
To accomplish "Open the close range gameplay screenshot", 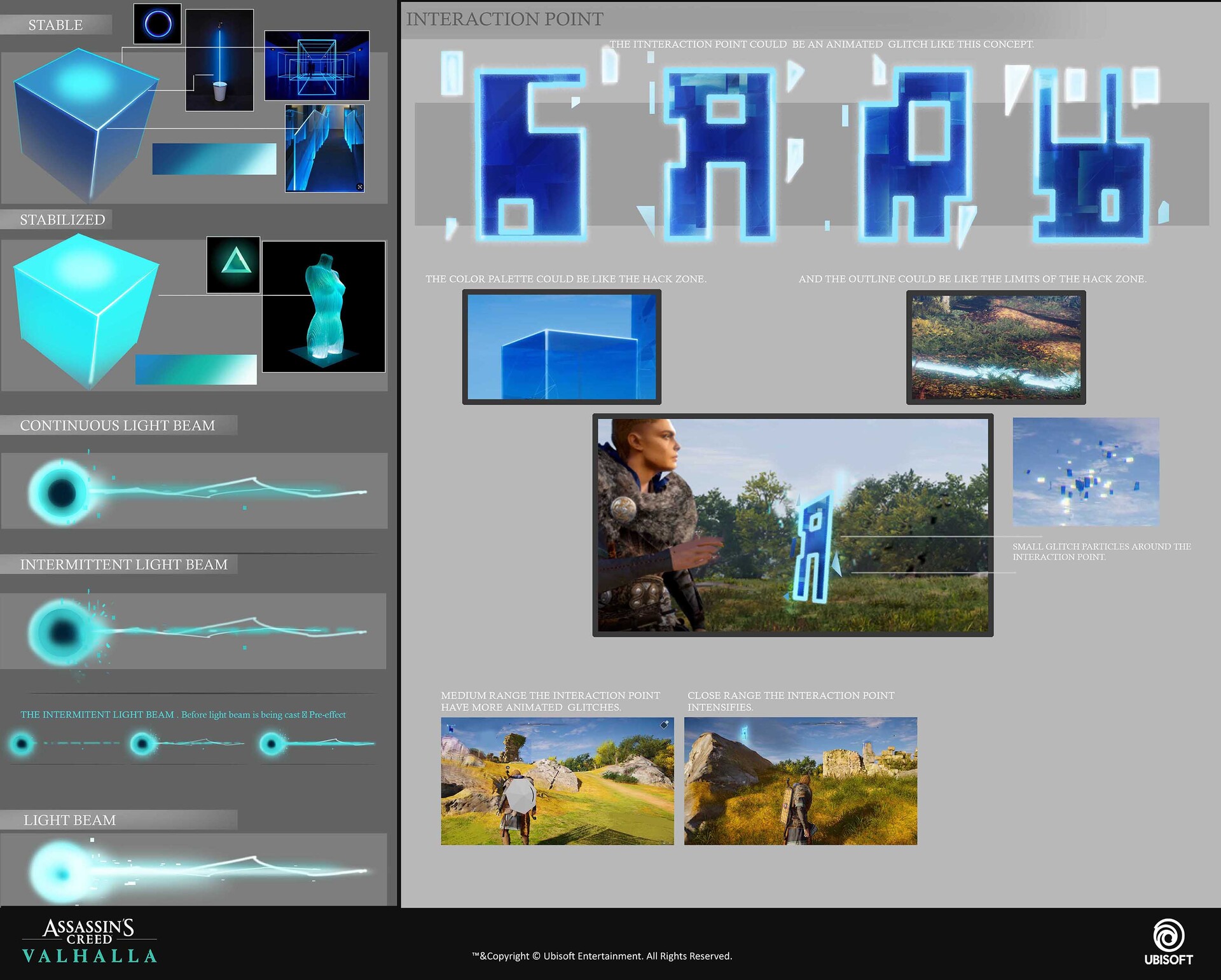I will pyautogui.click(x=801, y=781).
